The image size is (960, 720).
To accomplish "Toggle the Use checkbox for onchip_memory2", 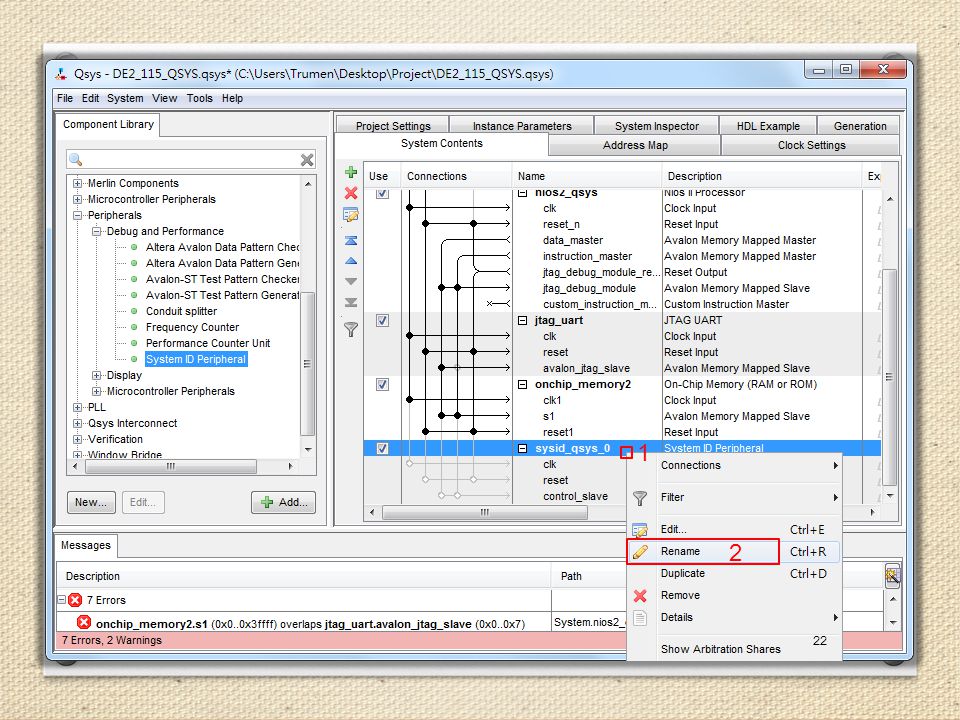I will (x=382, y=384).
